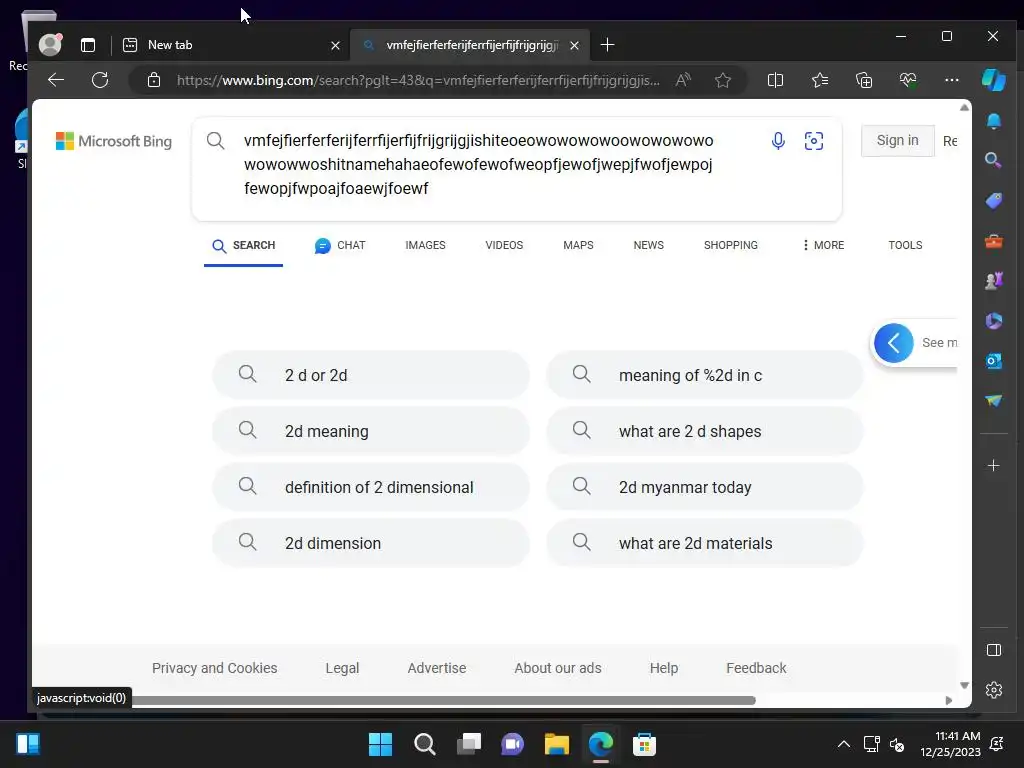The height and width of the screenshot is (768, 1024).
Task: Click the Edge profile avatar icon
Action: click(50, 44)
